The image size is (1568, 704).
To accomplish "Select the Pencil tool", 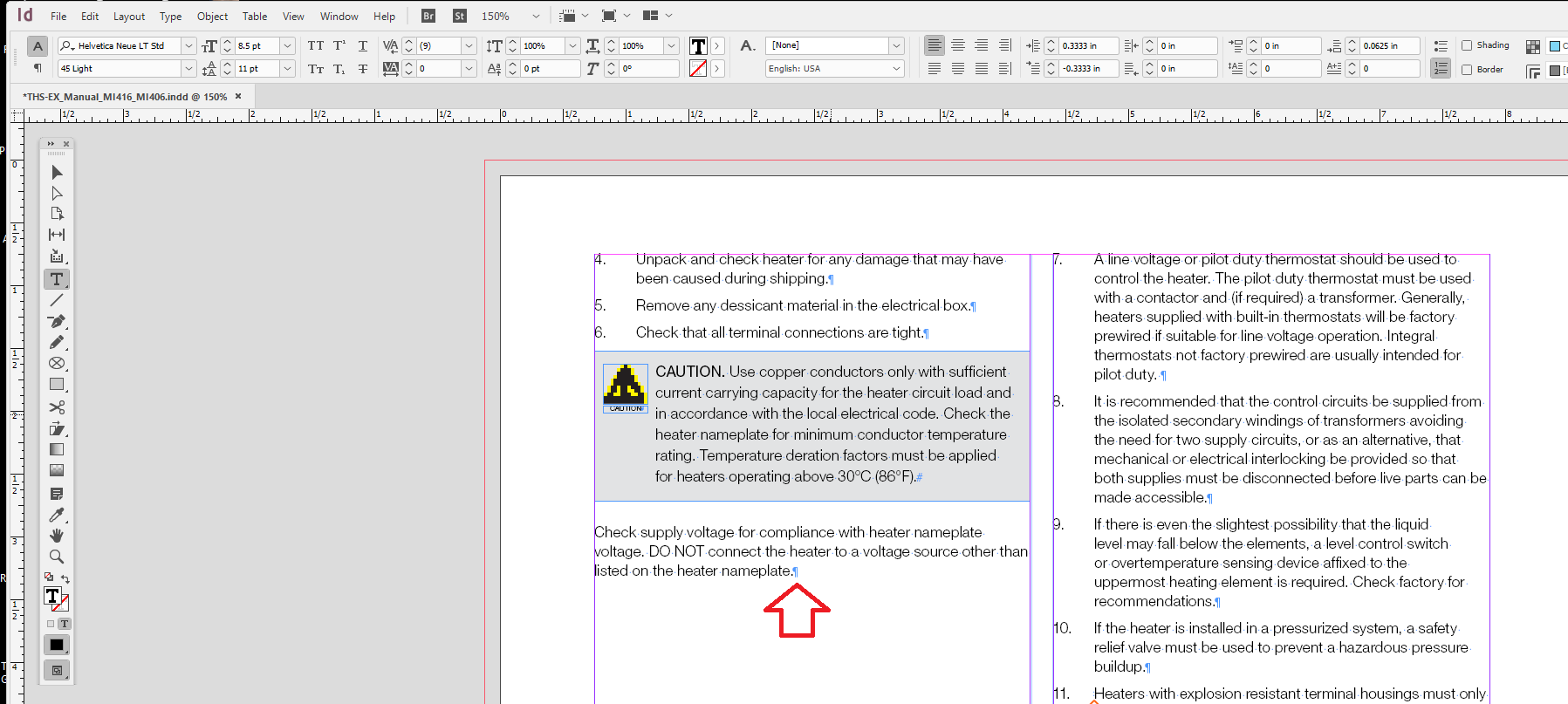I will [x=57, y=342].
